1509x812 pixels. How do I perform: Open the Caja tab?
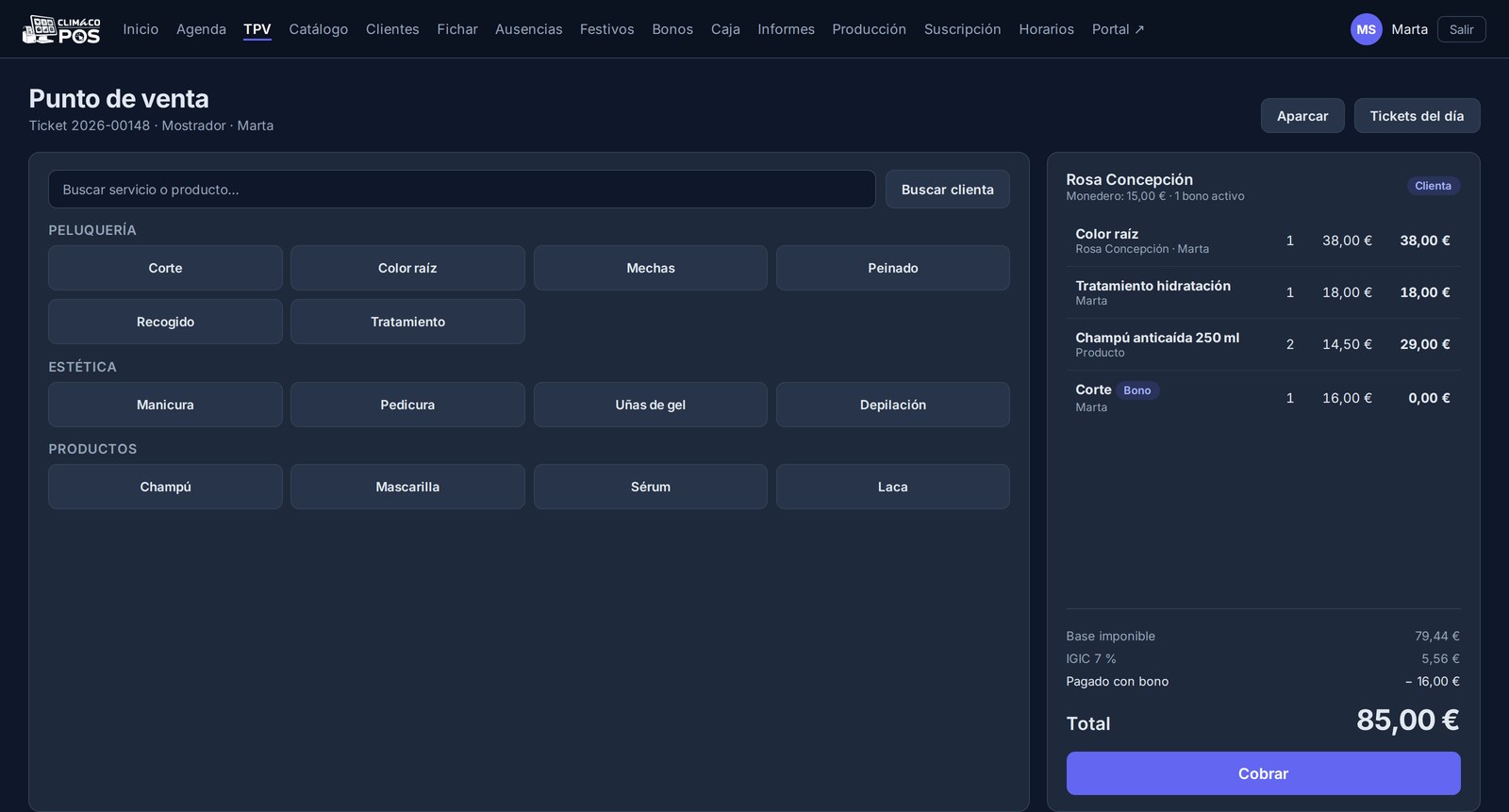[x=724, y=29]
